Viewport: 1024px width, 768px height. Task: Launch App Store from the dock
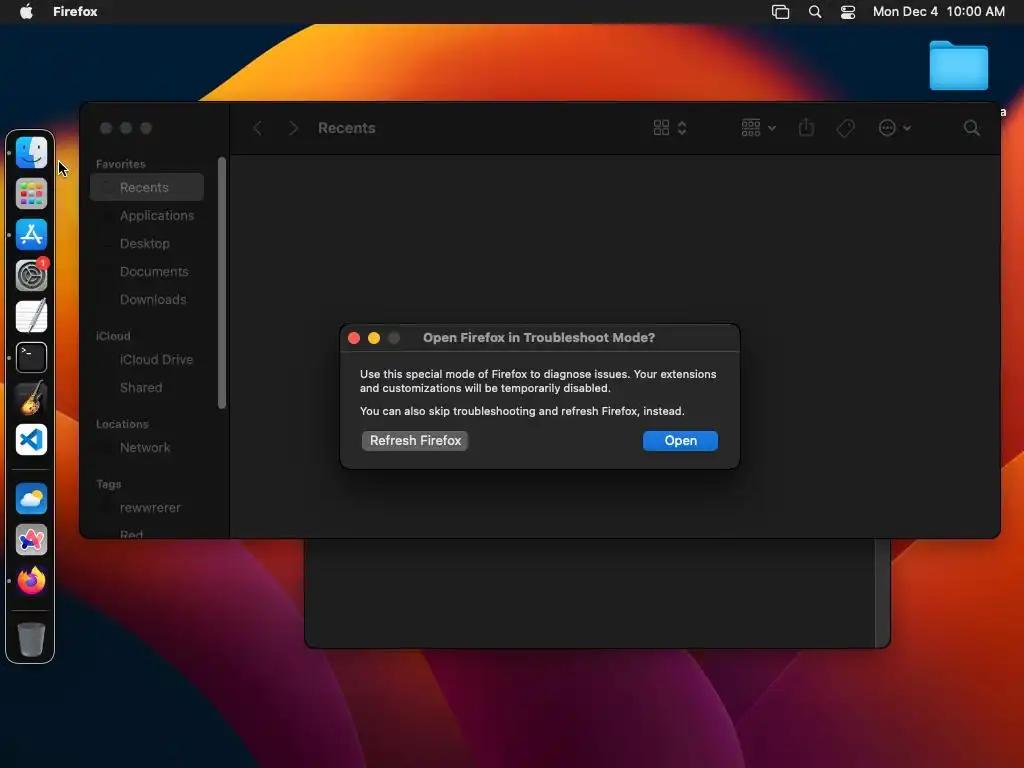pos(31,234)
